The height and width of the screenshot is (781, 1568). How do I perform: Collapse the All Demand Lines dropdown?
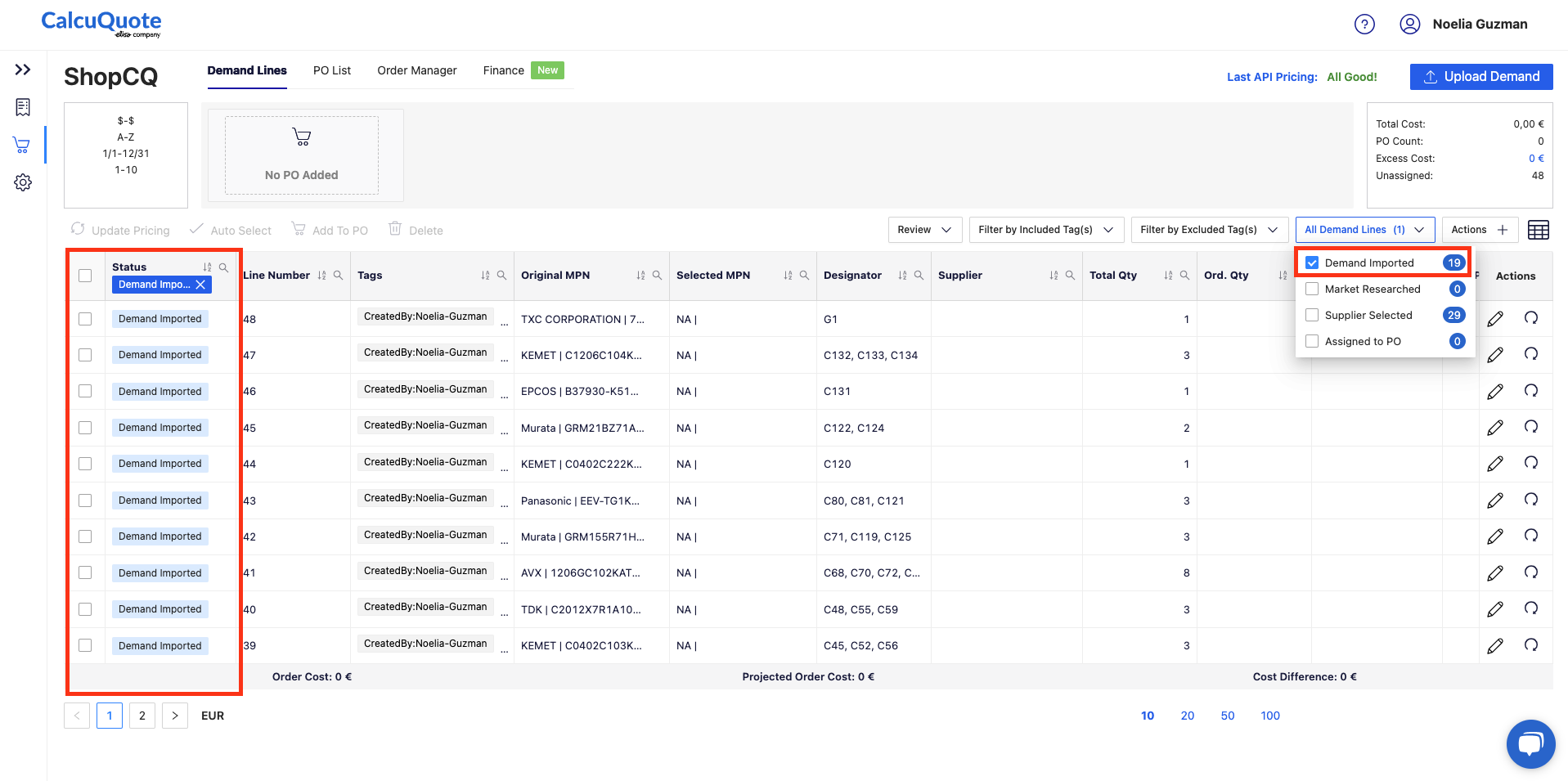click(1365, 230)
